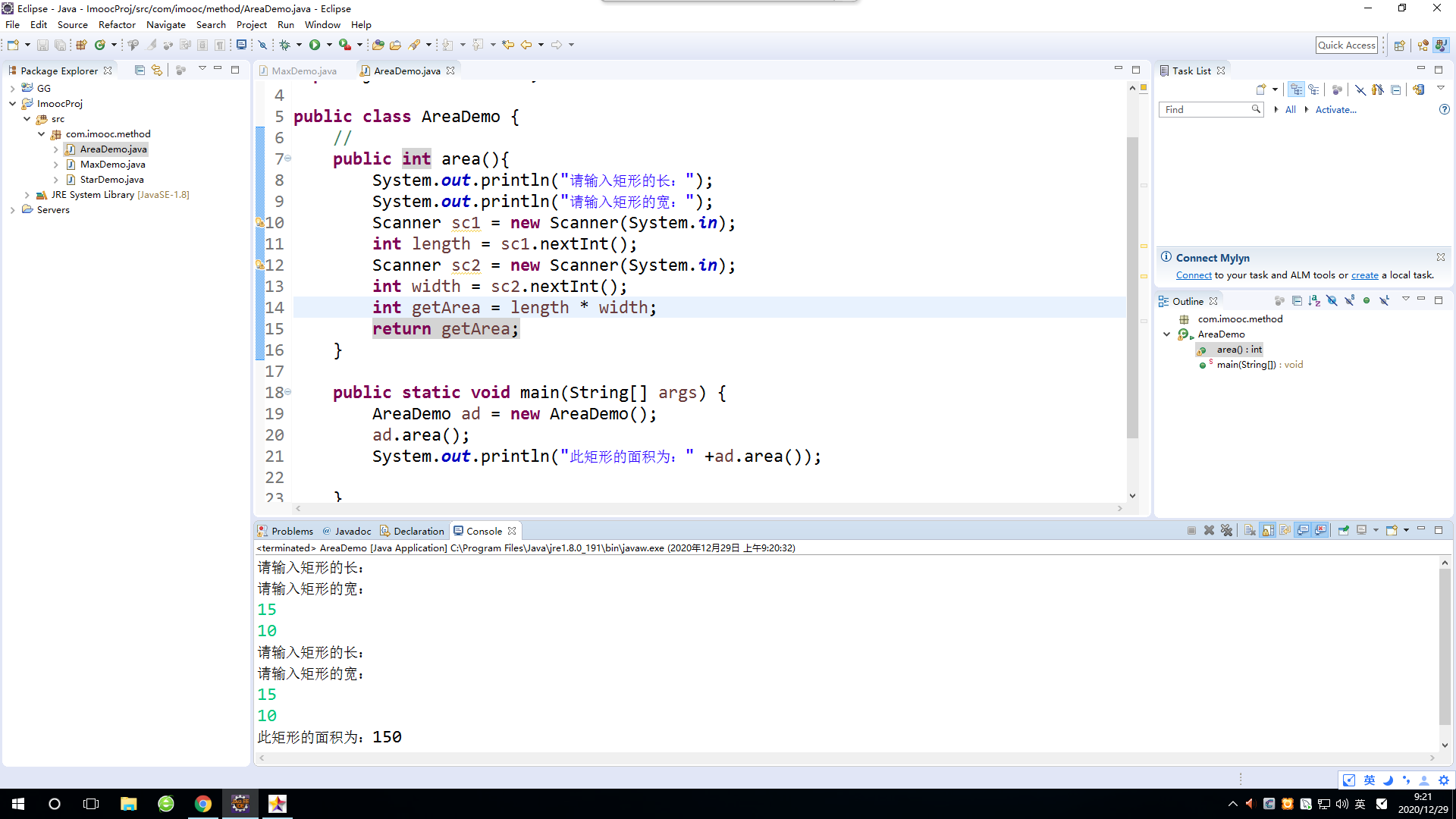Open Google Chrome from the taskbar

(203, 804)
